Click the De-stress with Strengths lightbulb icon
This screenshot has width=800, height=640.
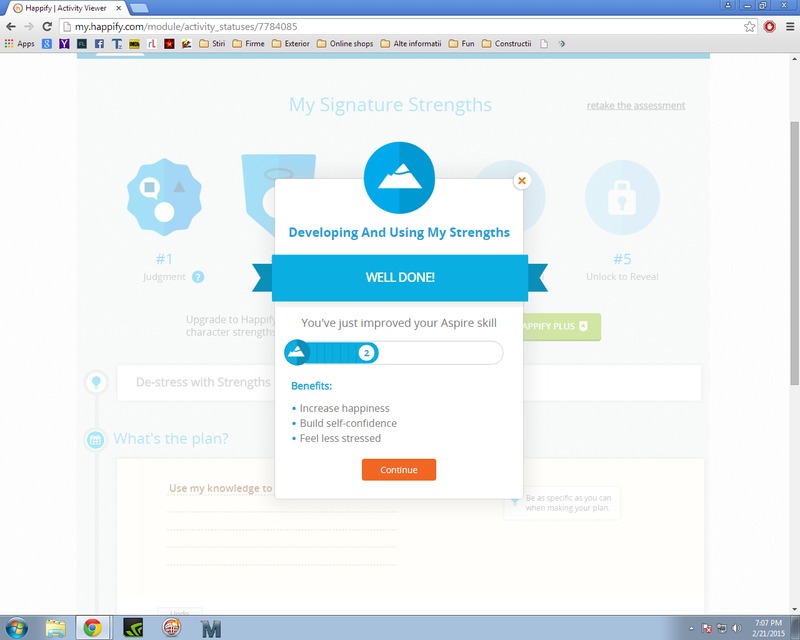pyautogui.click(x=96, y=382)
